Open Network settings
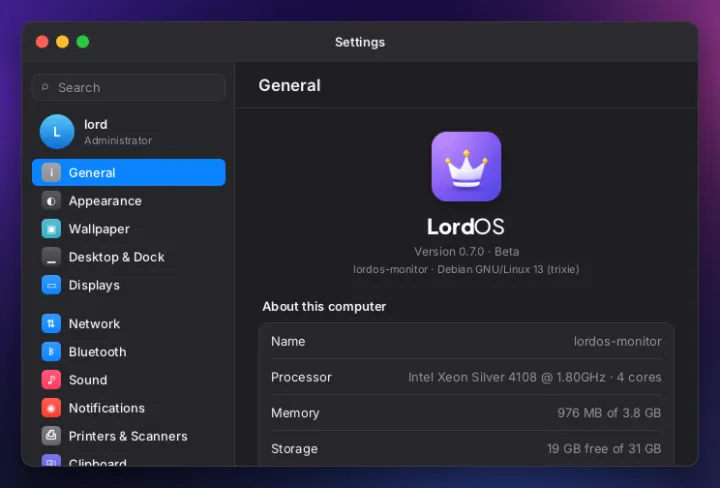720x488 pixels. (x=129, y=324)
